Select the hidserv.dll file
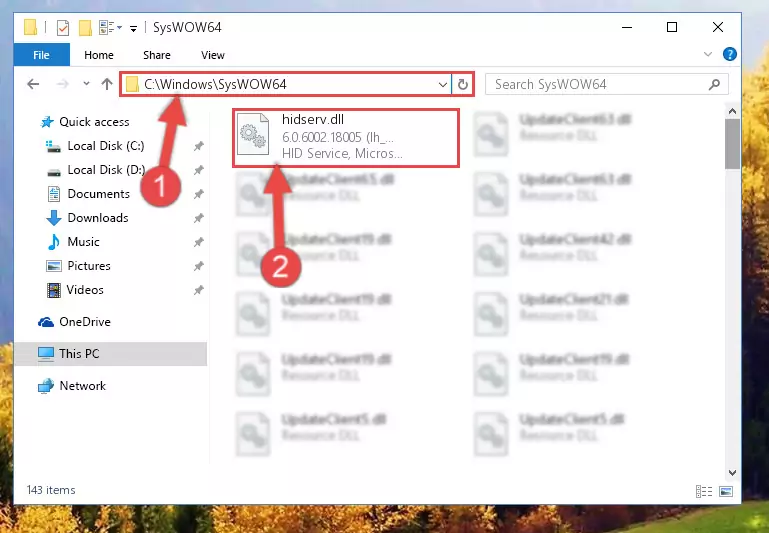Viewport: 769px width, 533px height. (346, 138)
